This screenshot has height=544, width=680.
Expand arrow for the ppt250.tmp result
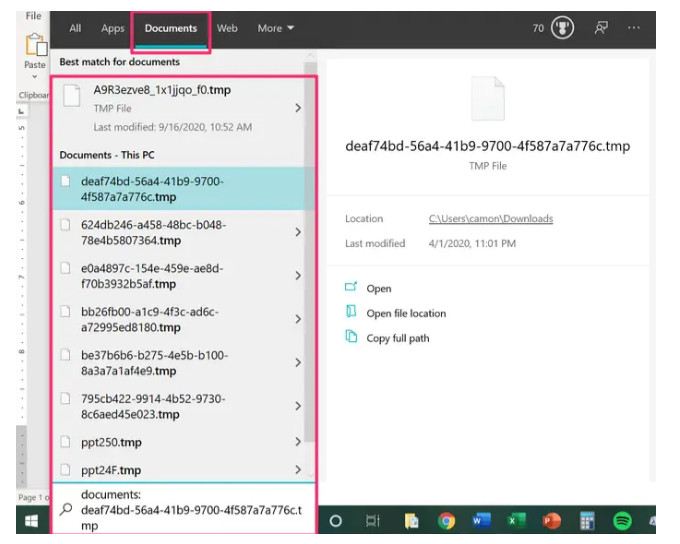point(298,442)
